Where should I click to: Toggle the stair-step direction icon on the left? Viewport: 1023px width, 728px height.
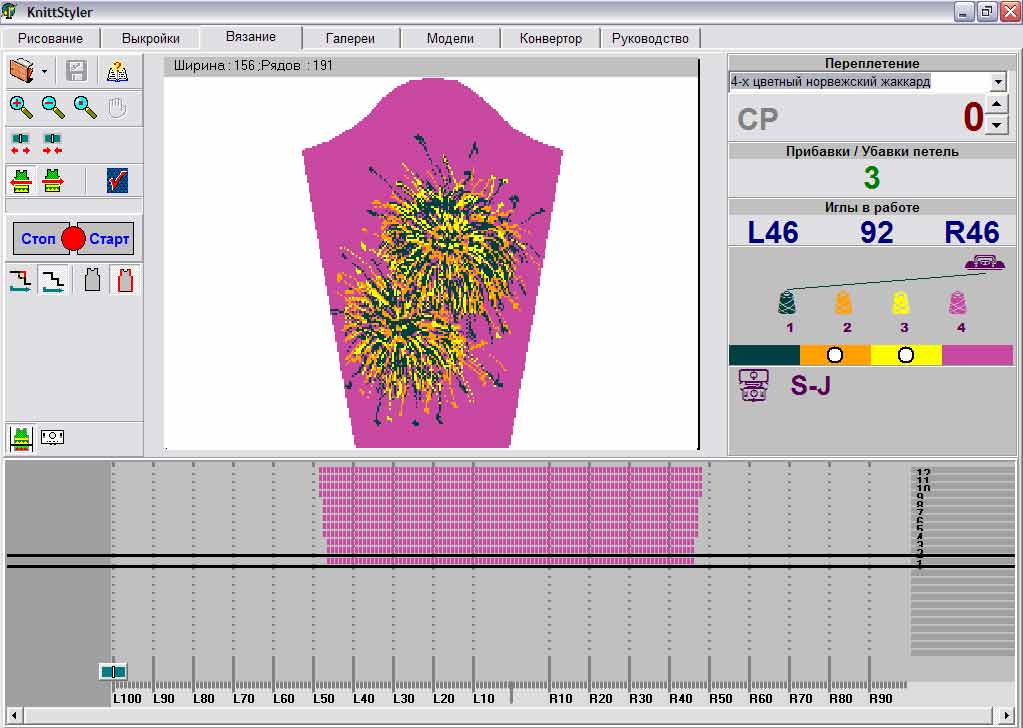21,281
